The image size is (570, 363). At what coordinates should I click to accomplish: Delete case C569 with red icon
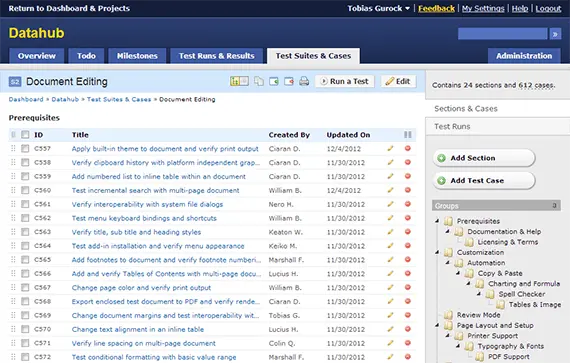click(x=408, y=315)
